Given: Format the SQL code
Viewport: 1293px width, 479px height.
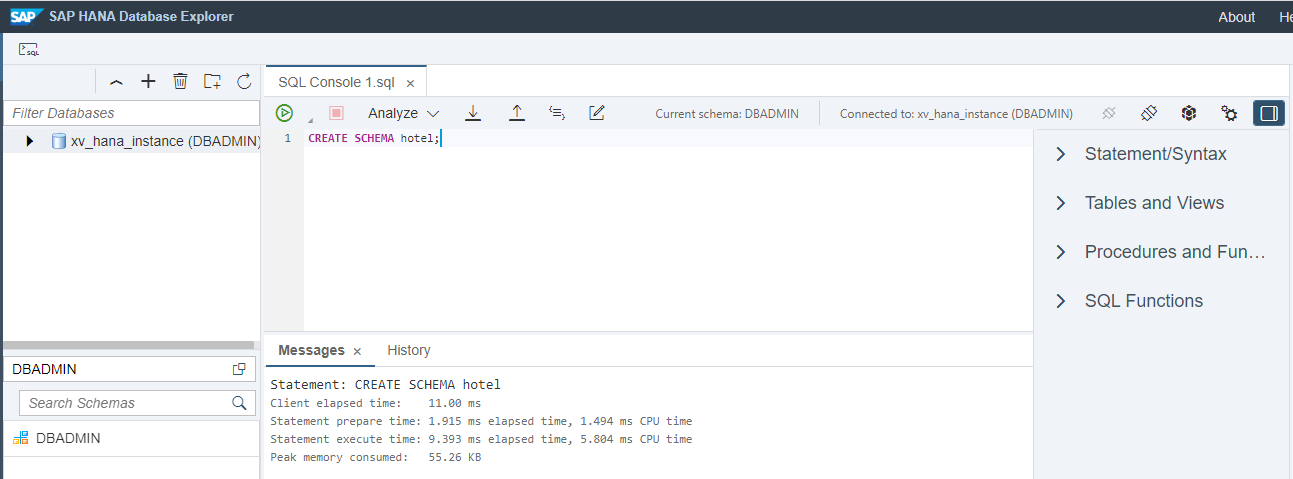Looking at the screenshot, I should click(557, 113).
